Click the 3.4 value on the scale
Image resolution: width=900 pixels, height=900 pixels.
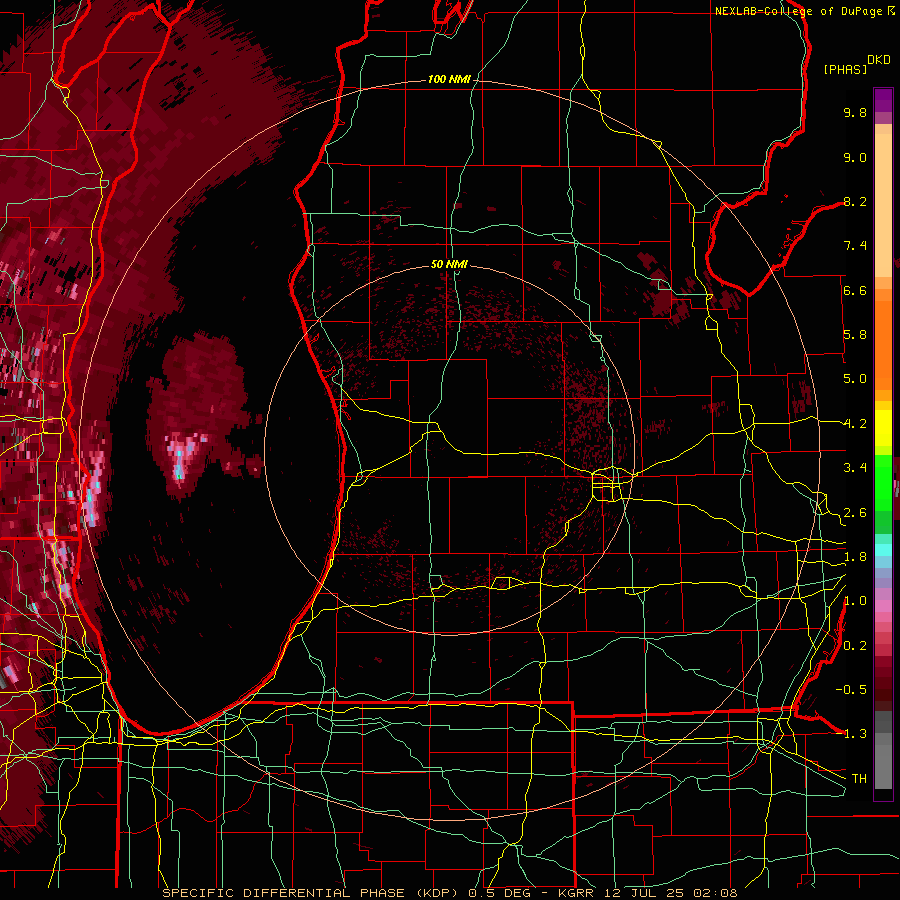(x=855, y=468)
